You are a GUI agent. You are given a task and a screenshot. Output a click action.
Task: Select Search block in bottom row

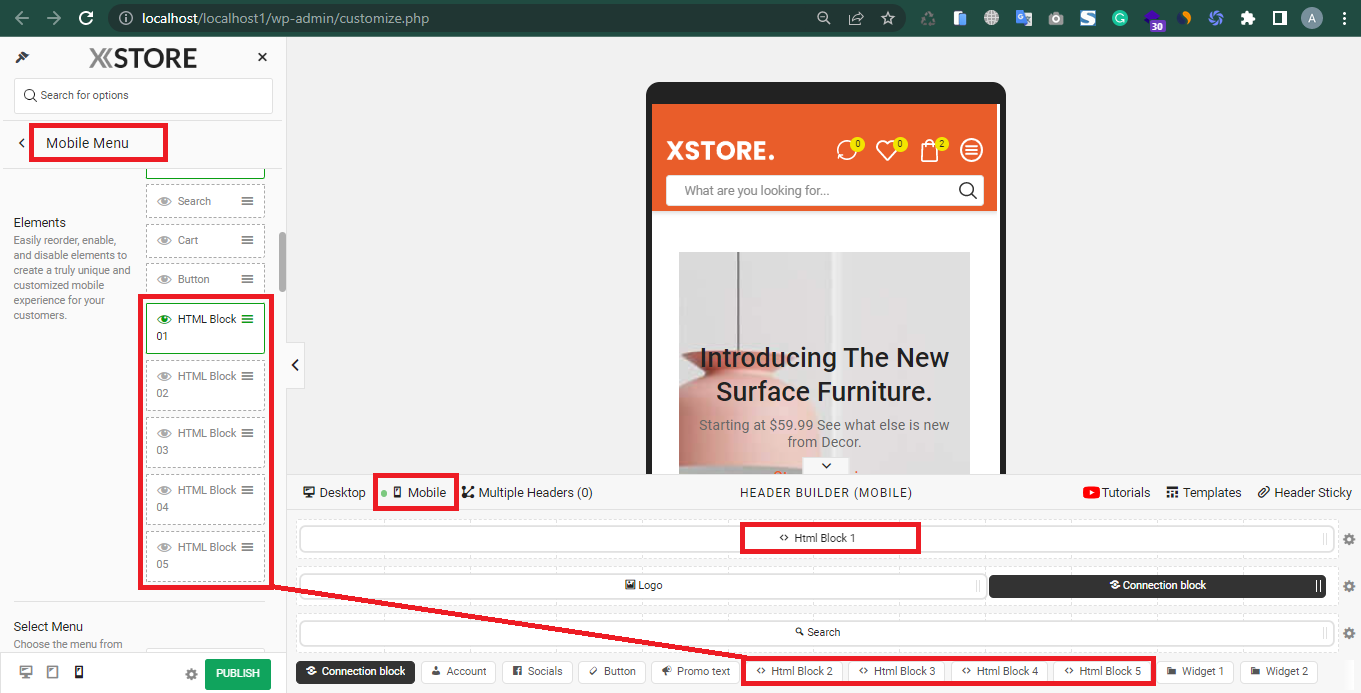pyautogui.click(x=817, y=632)
